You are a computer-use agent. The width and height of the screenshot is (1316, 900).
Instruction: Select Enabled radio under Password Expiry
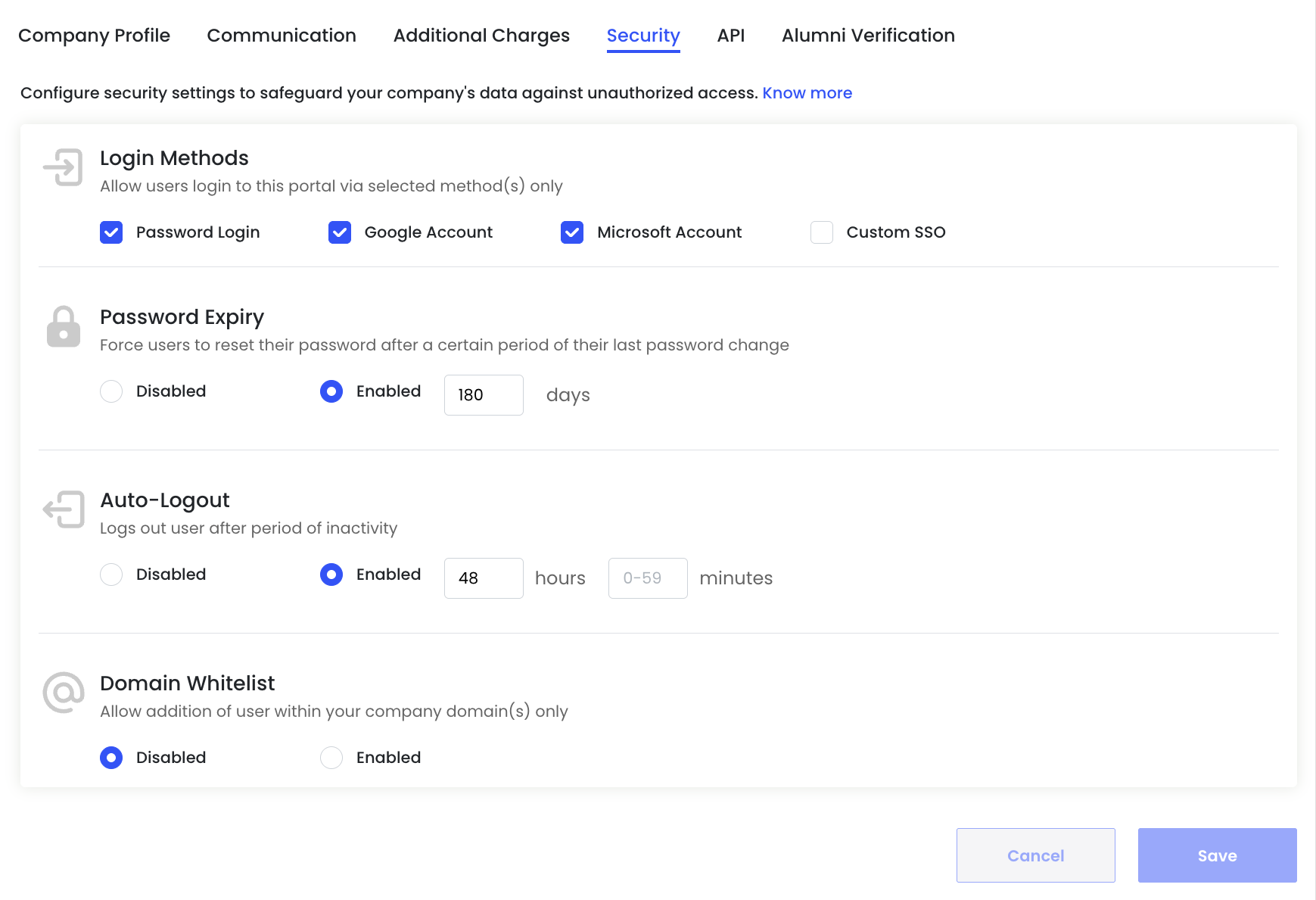point(331,391)
